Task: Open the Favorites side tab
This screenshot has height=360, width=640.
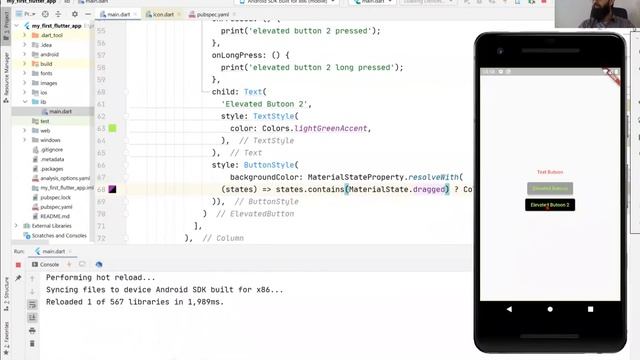Action: pyautogui.click(x=6, y=338)
